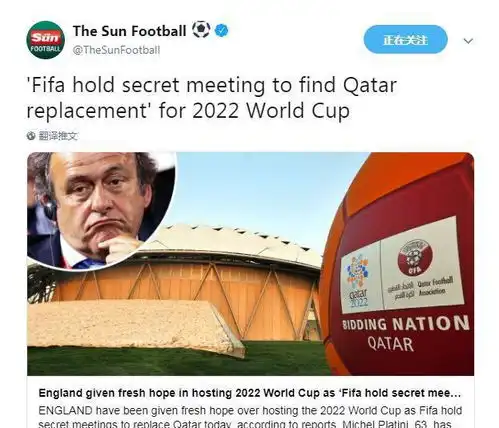499x428 pixels.
Task: Toggle the blue following button
Action: pyautogui.click(x=405, y=39)
